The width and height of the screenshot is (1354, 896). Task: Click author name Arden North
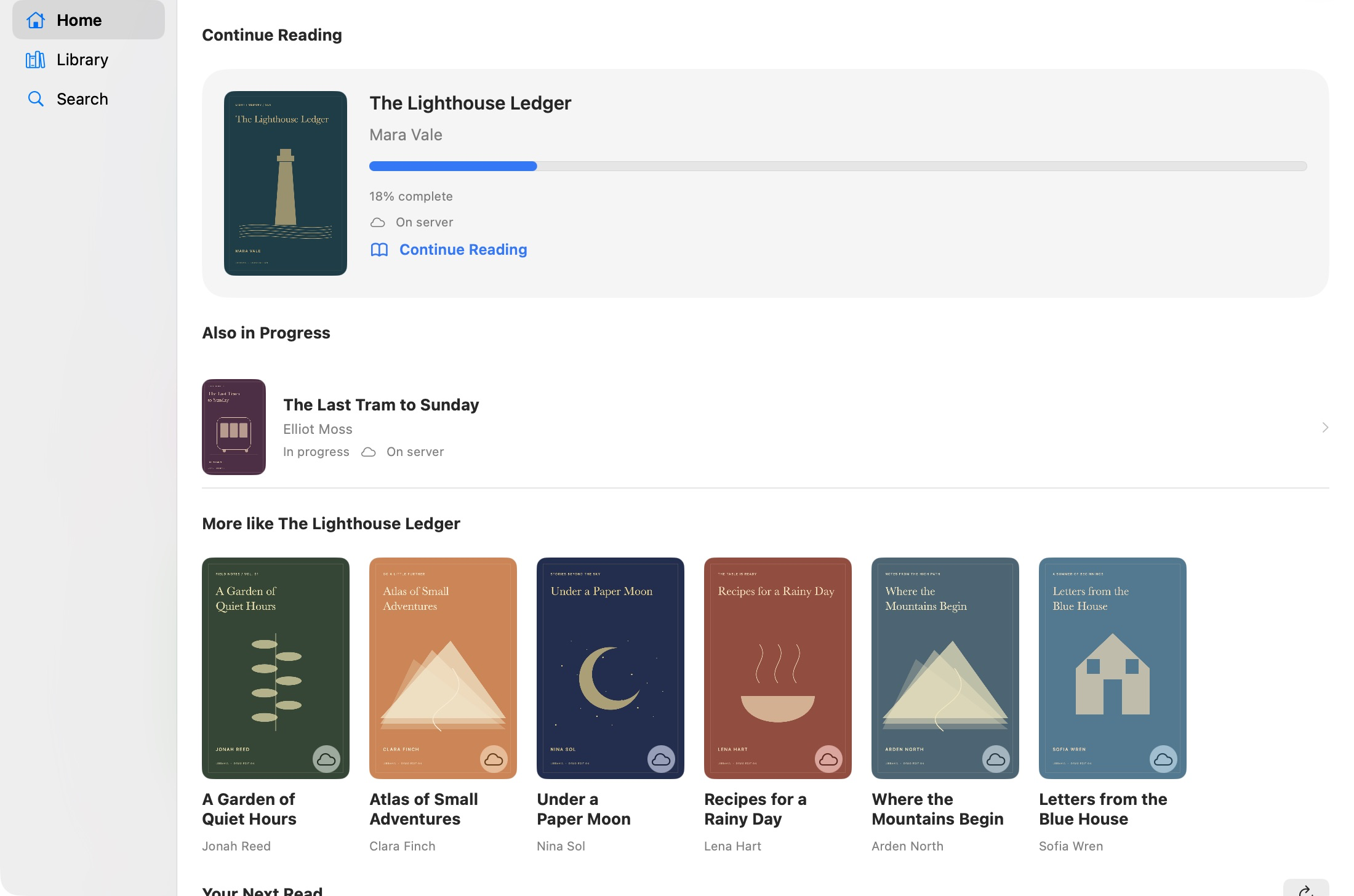click(x=907, y=846)
